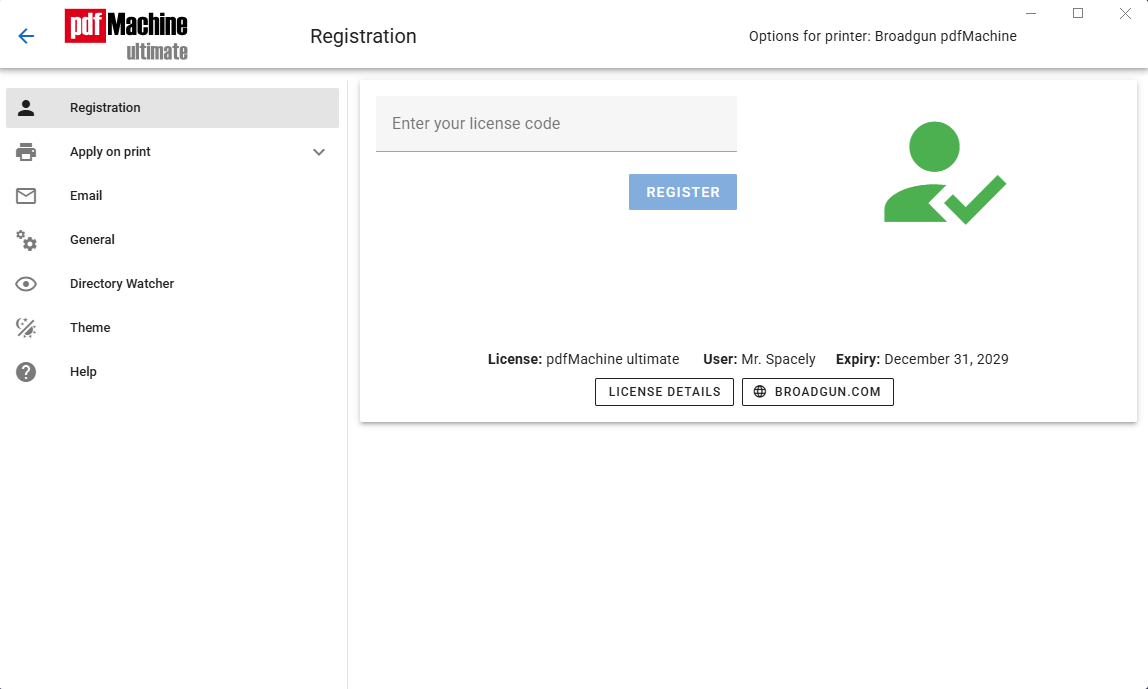The height and width of the screenshot is (689, 1148).
Task: Go back using the blue arrow
Action: tap(26, 36)
